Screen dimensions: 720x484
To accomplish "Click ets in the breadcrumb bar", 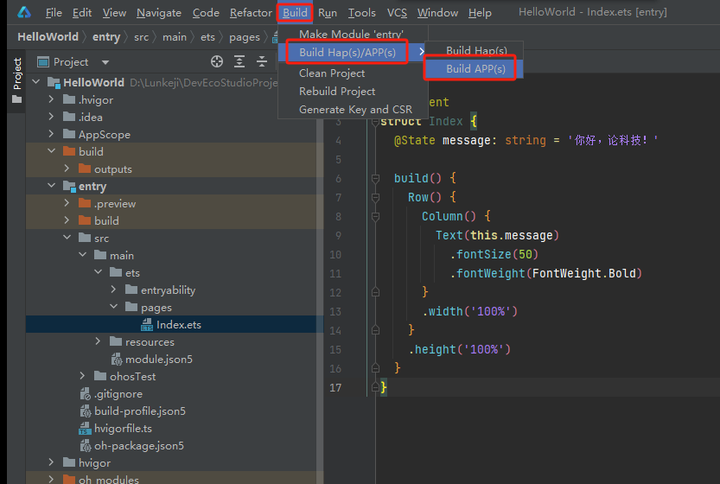I will 208,37.
